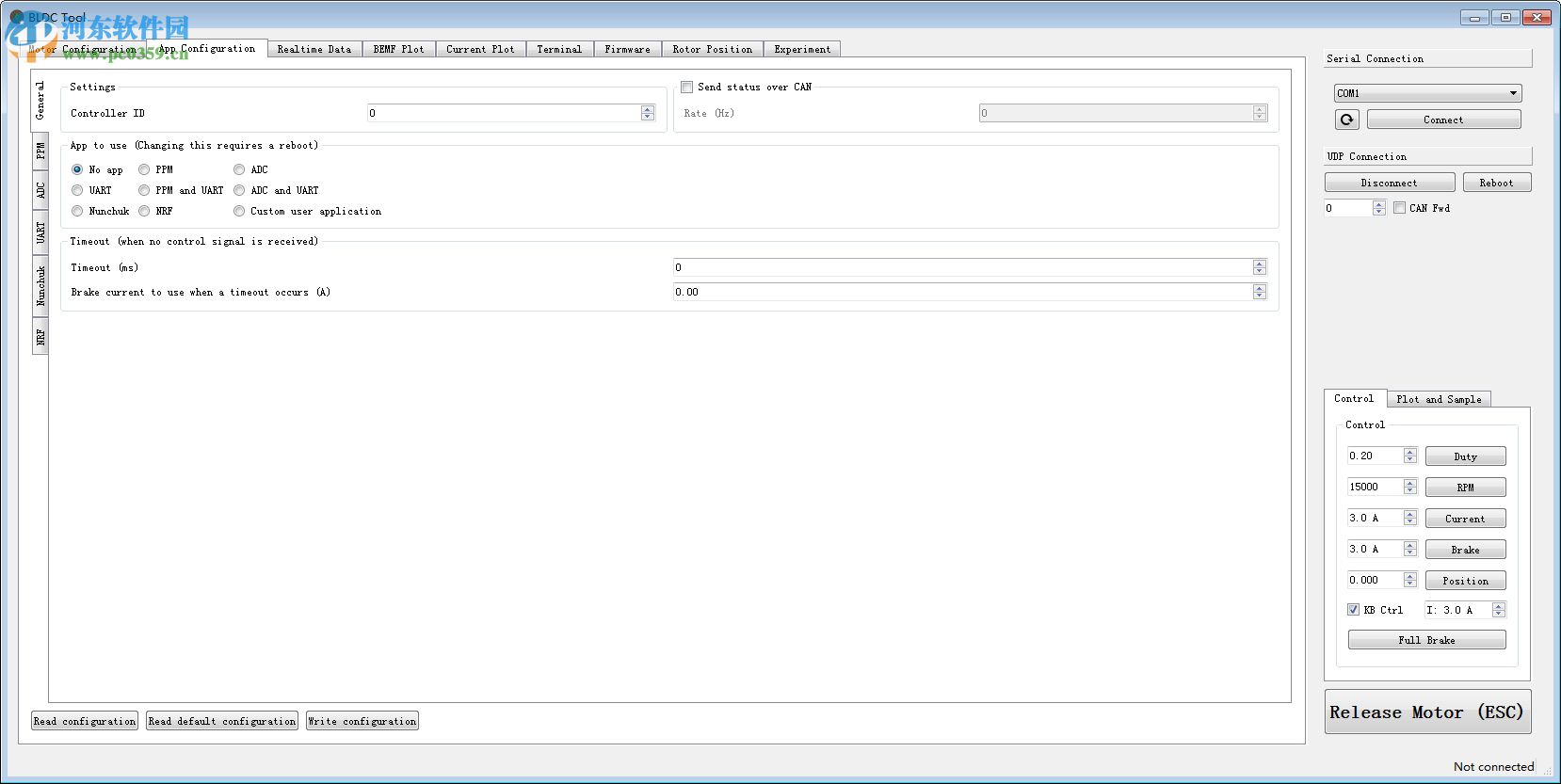Screen dimensions: 1561x784
Task: Click the Current control button
Action: [x=1465, y=519]
